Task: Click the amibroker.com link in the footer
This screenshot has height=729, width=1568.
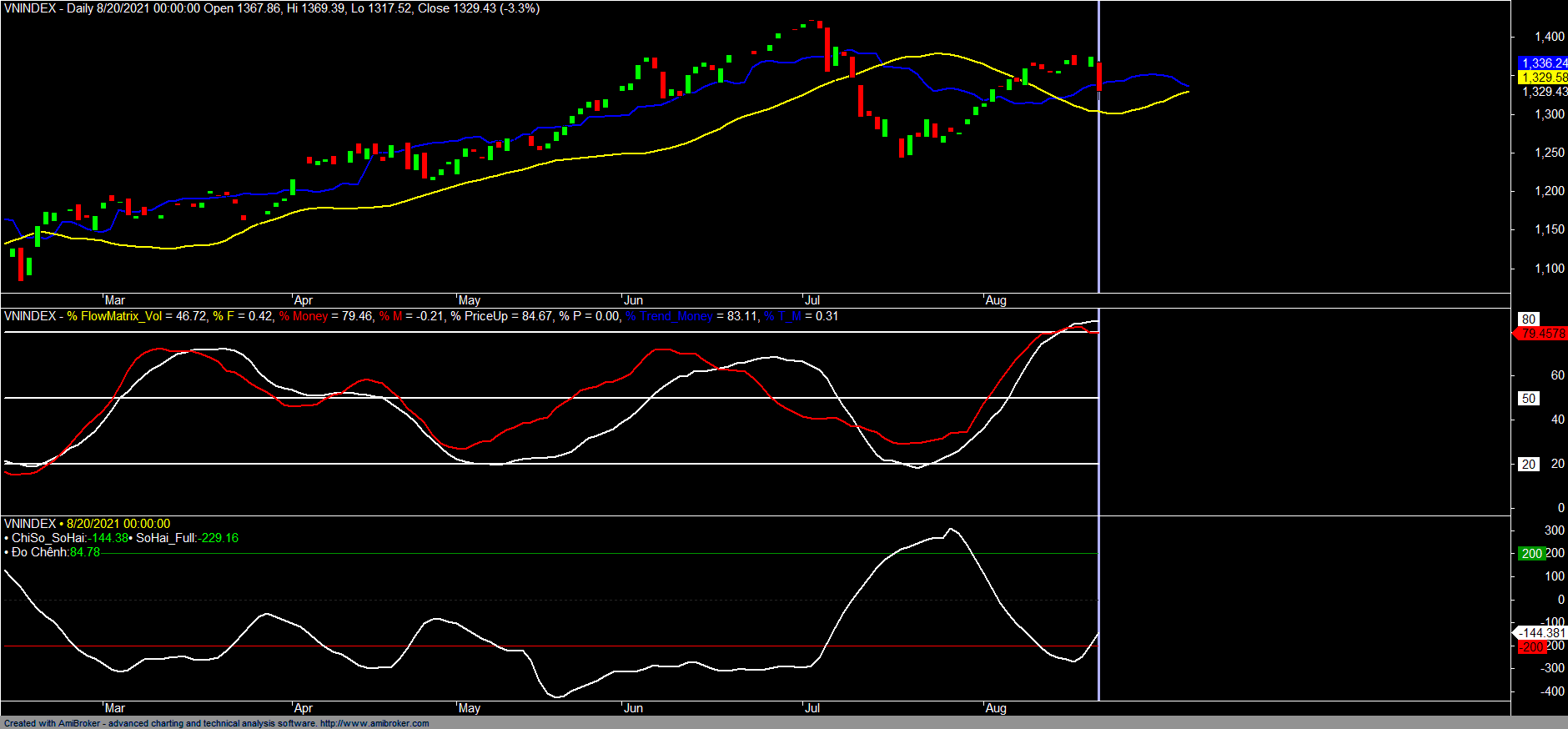Action: click(374, 723)
